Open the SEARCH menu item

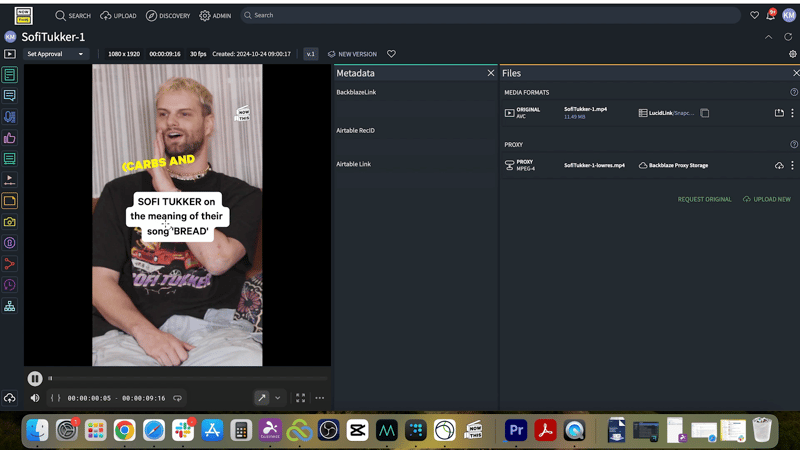[73, 16]
